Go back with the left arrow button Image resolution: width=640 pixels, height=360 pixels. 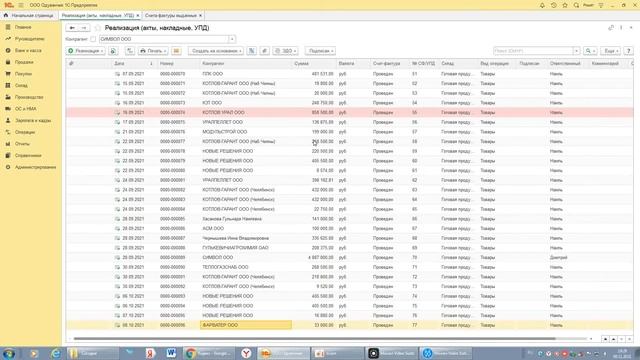pos(72,28)
